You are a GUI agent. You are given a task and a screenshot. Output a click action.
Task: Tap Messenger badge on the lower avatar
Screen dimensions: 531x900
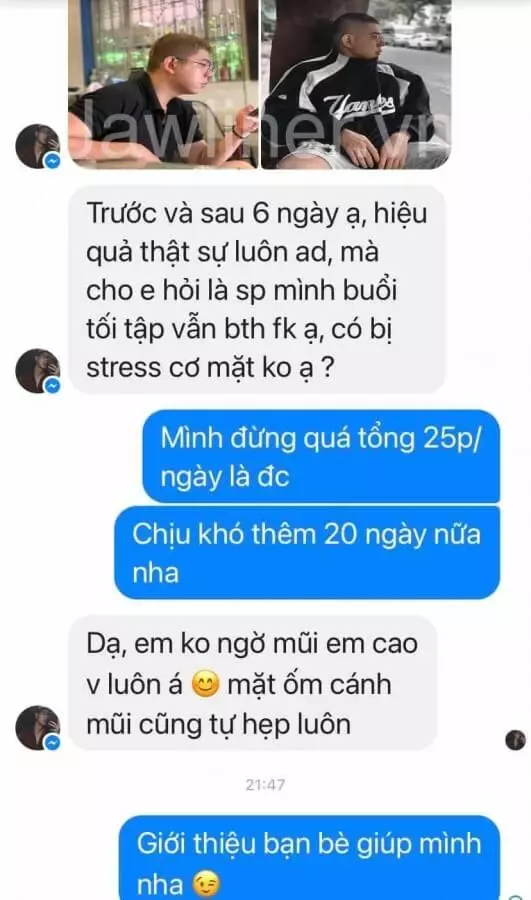(52, 743)
